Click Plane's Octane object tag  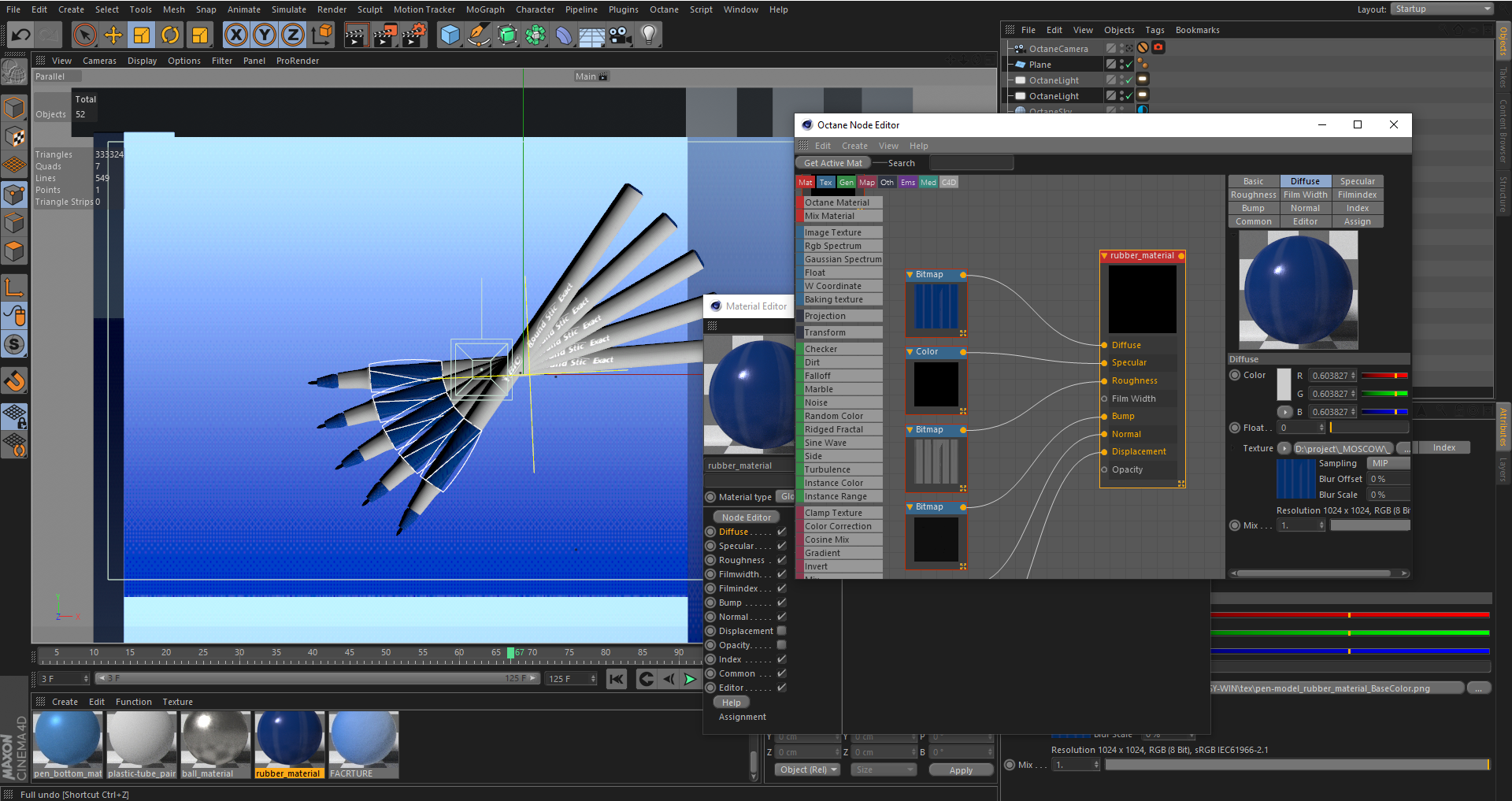click(x=1143, y=64)
